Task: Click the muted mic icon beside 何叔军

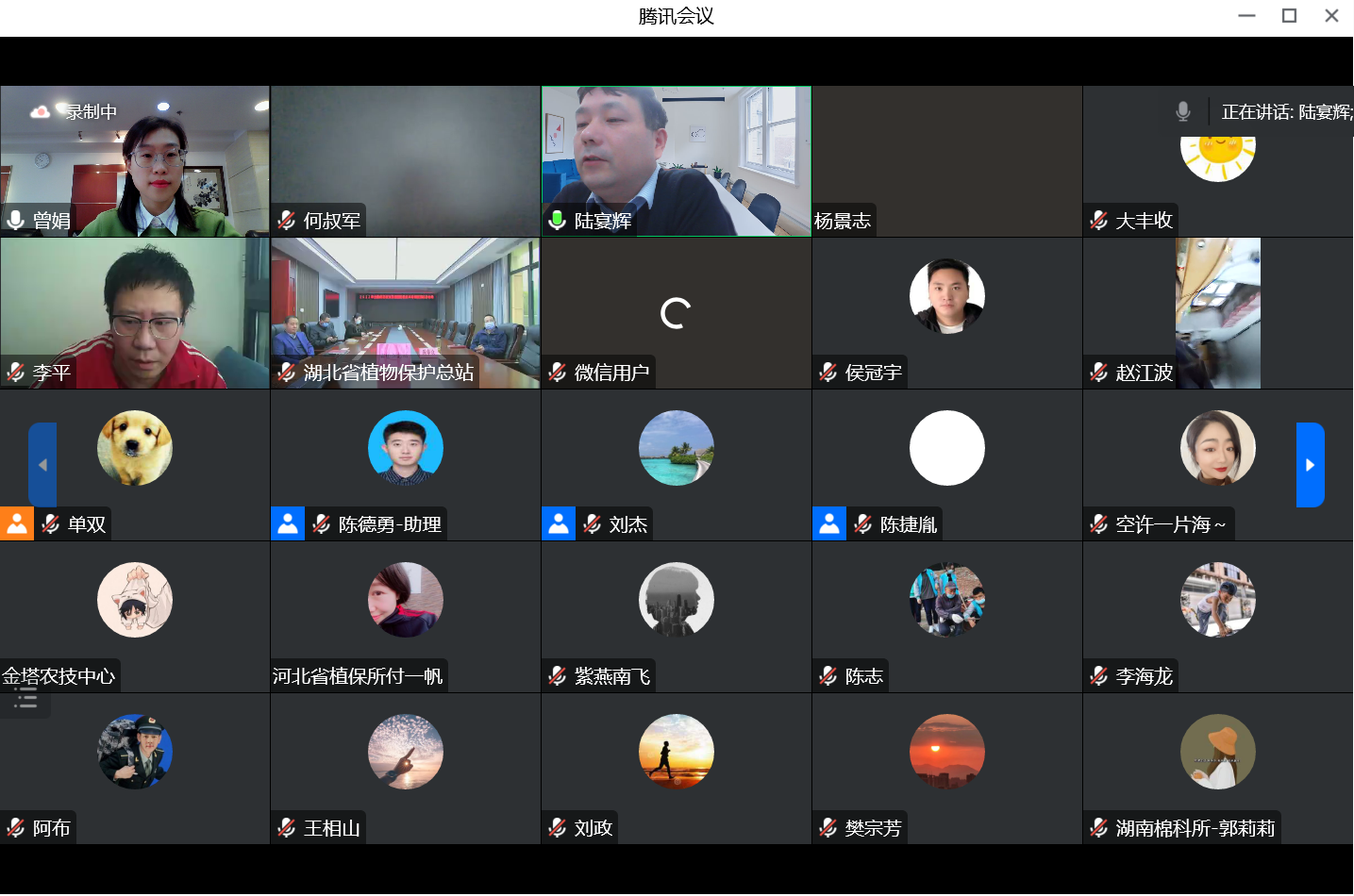Action: [287, 221]
